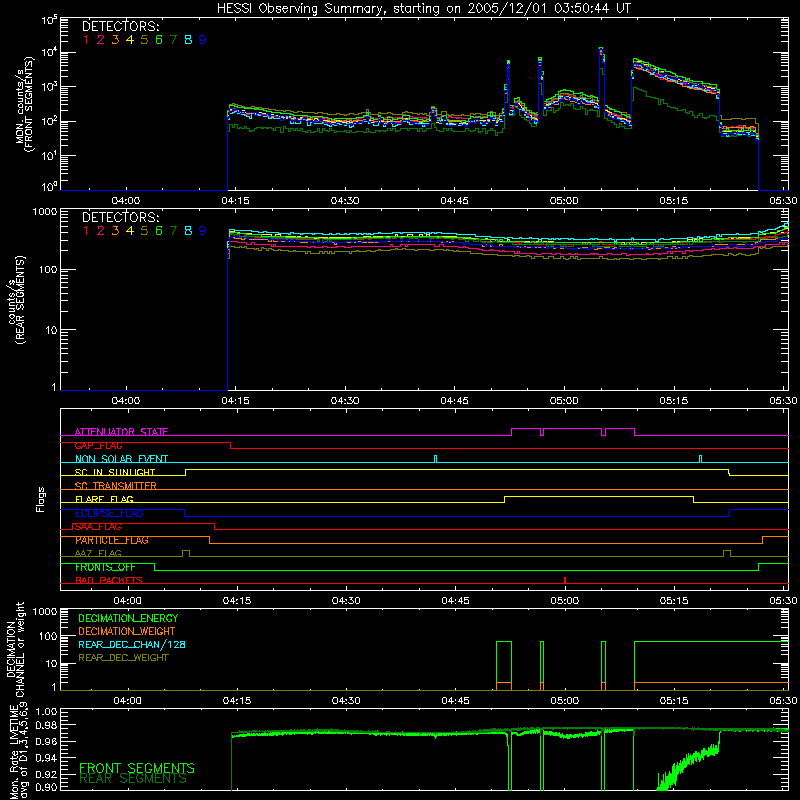Click the Flags vertical axis title
The height and width of the screenshot is (800, 800).
coord(41,499)
